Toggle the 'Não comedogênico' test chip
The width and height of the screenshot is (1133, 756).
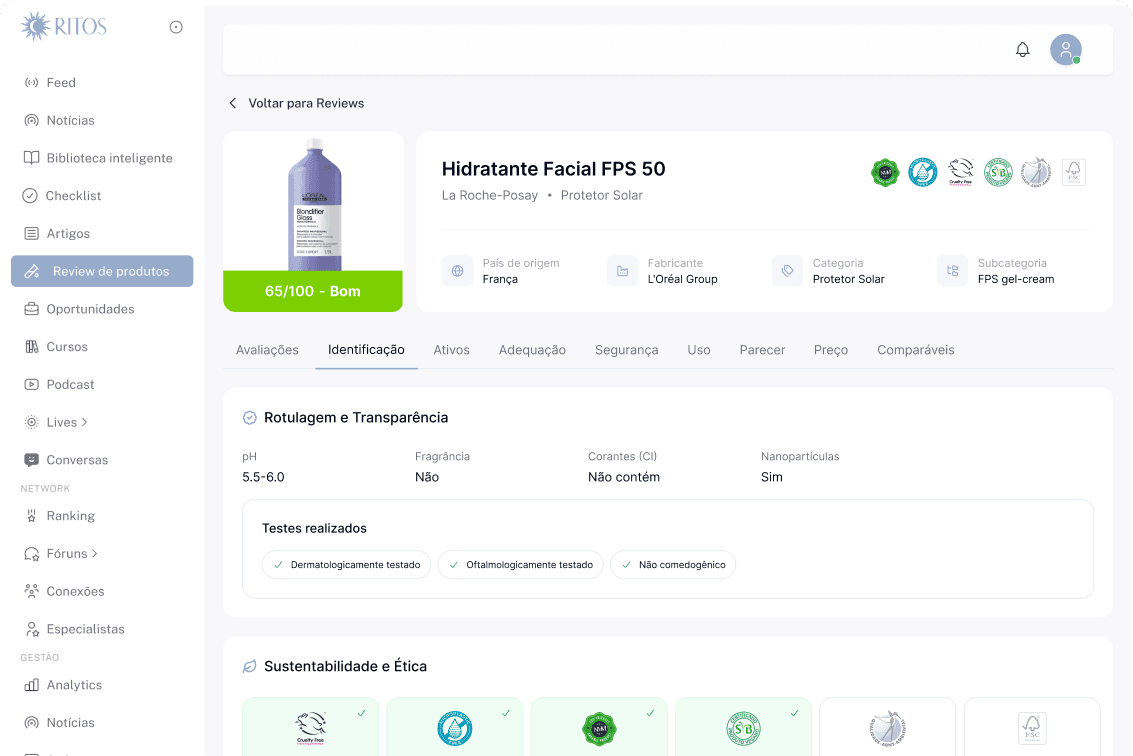(672, 564)
